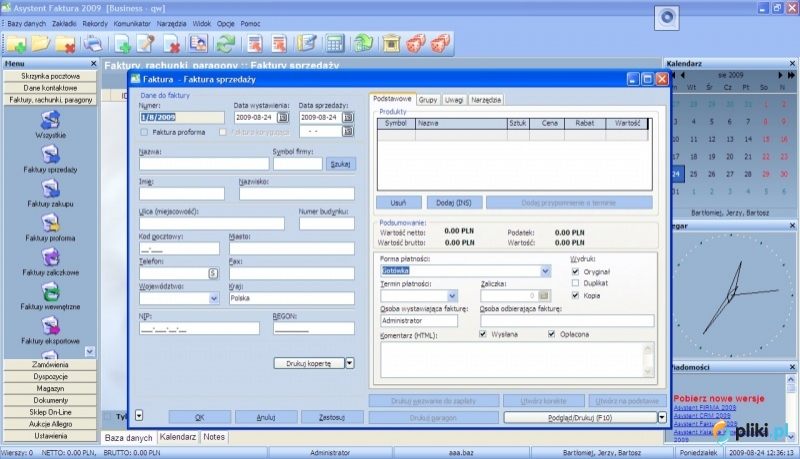800x459 pixels.
Task: Toggle the Wysłana checkbox
Action: click(x=483, y=334)
